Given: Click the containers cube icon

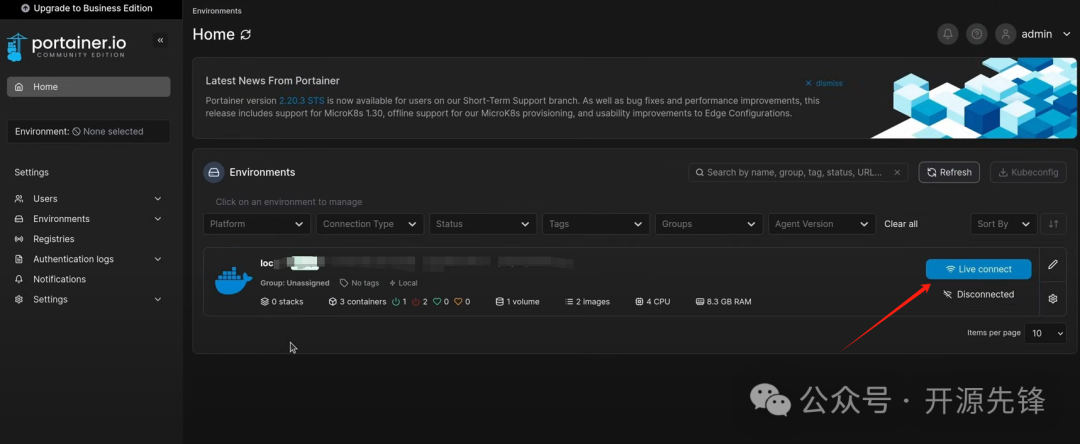Looking at the screenshot, I should click(x=333, y=302).
